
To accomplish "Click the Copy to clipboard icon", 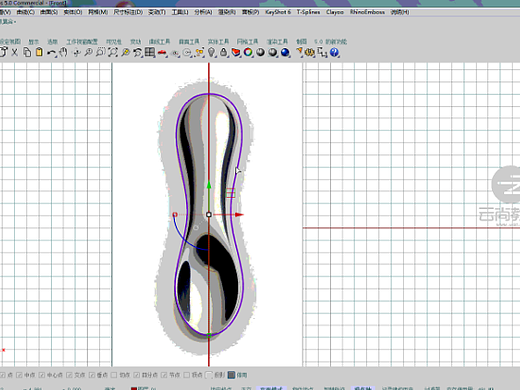I will pos(27,52).
